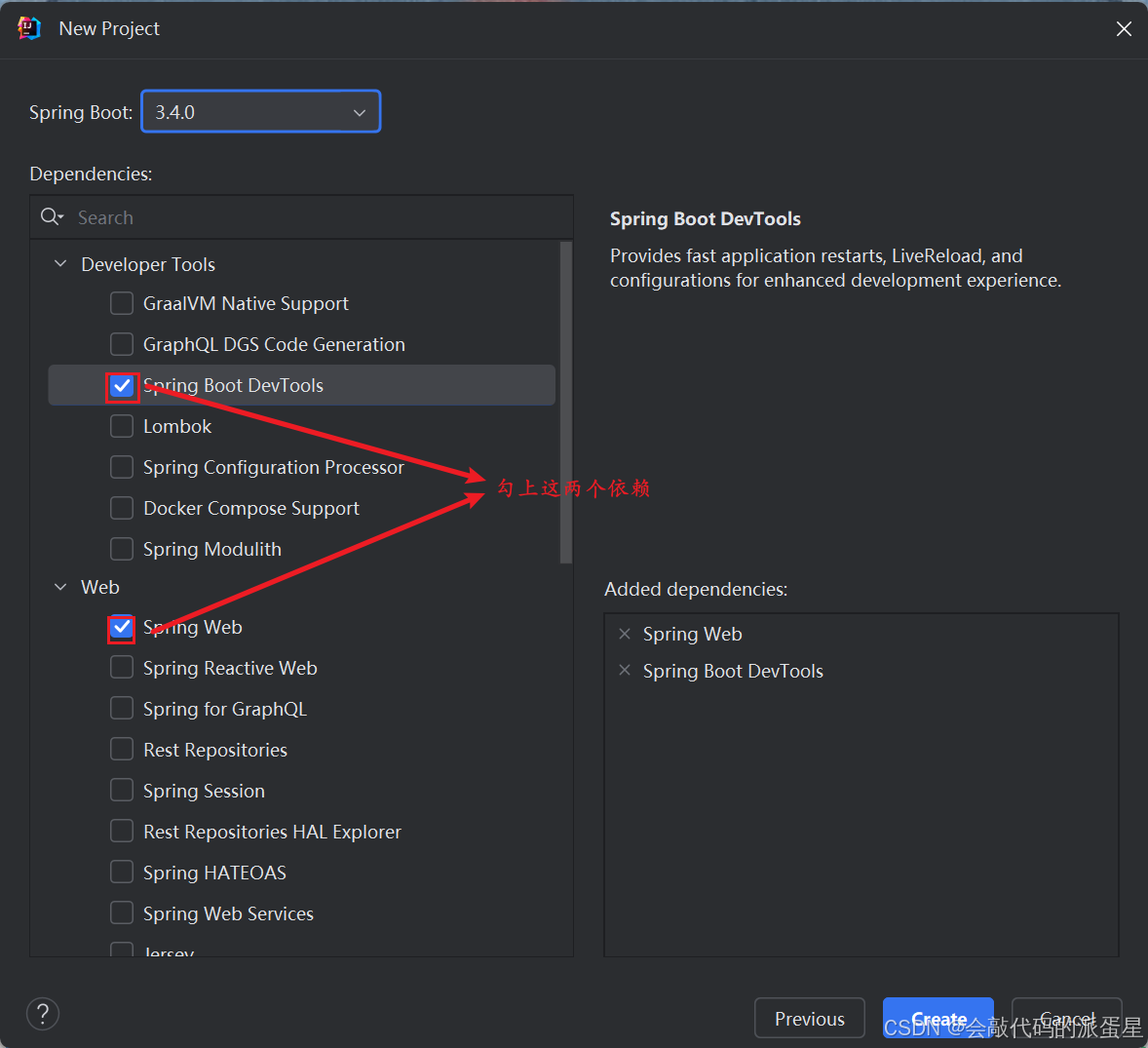Click the Cancel button

(x=1067, y=1019)
